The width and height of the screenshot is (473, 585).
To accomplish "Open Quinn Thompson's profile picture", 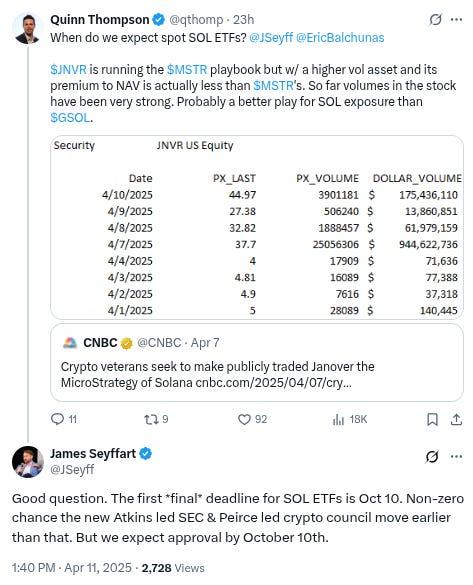I will [x=27, y=29].
